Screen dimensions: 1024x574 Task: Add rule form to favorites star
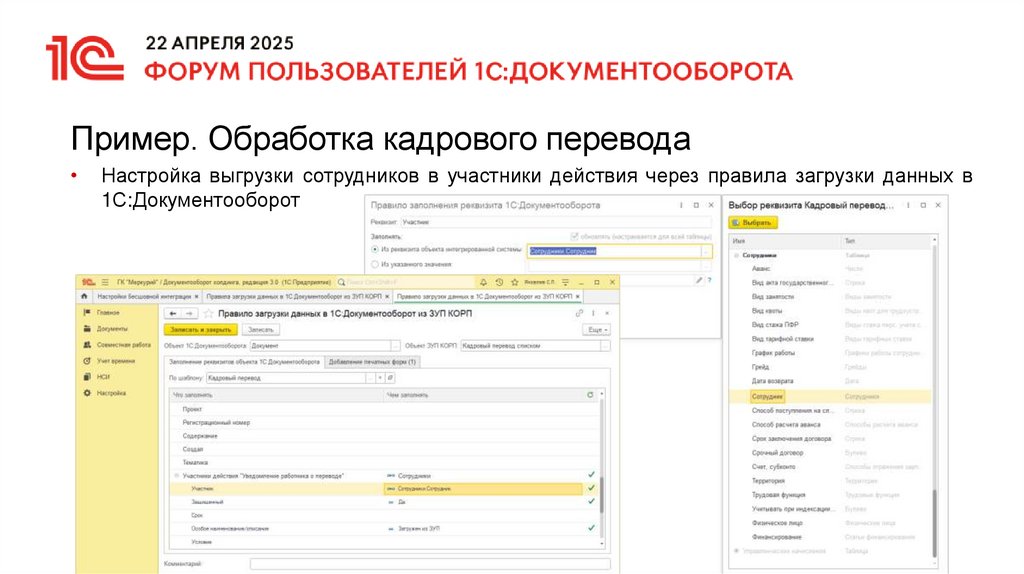[x=208, y=314]
